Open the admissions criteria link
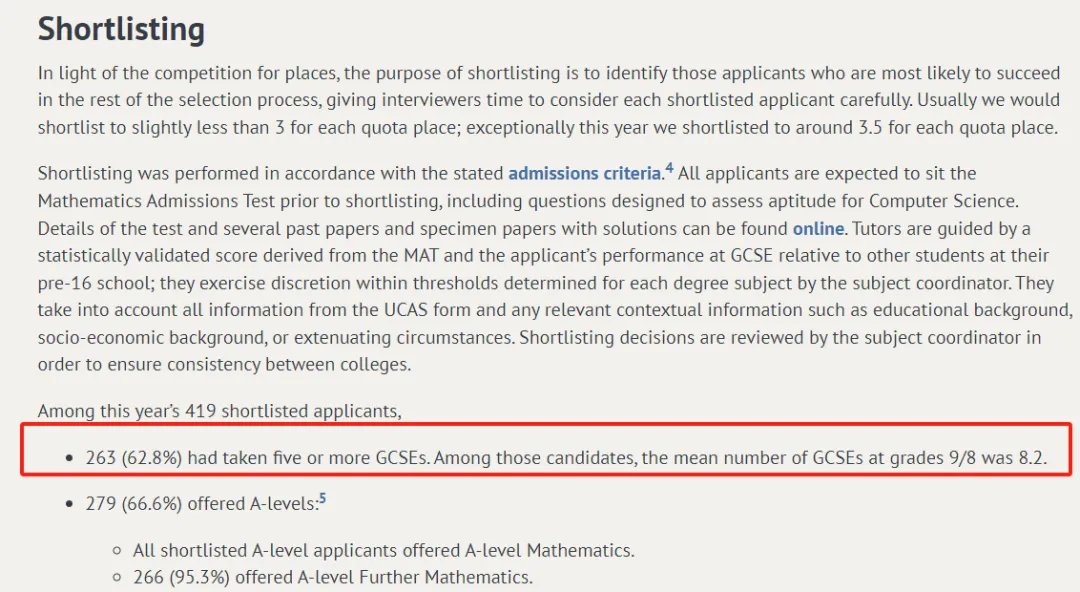 tap(585, 174)
